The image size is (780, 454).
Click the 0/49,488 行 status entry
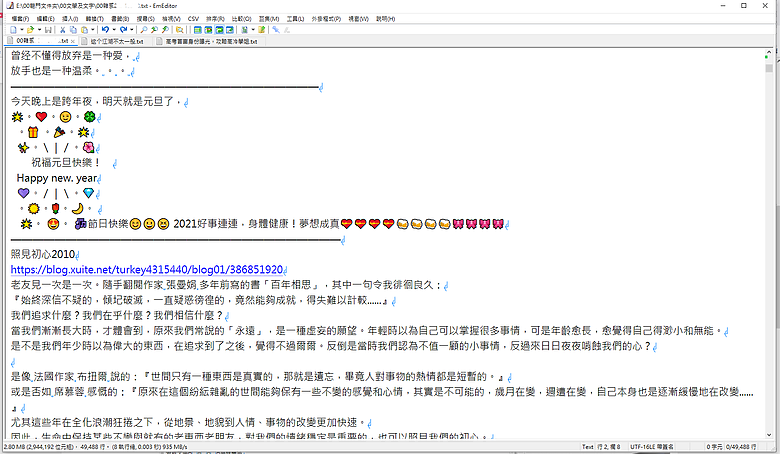[x=741, y=447]
